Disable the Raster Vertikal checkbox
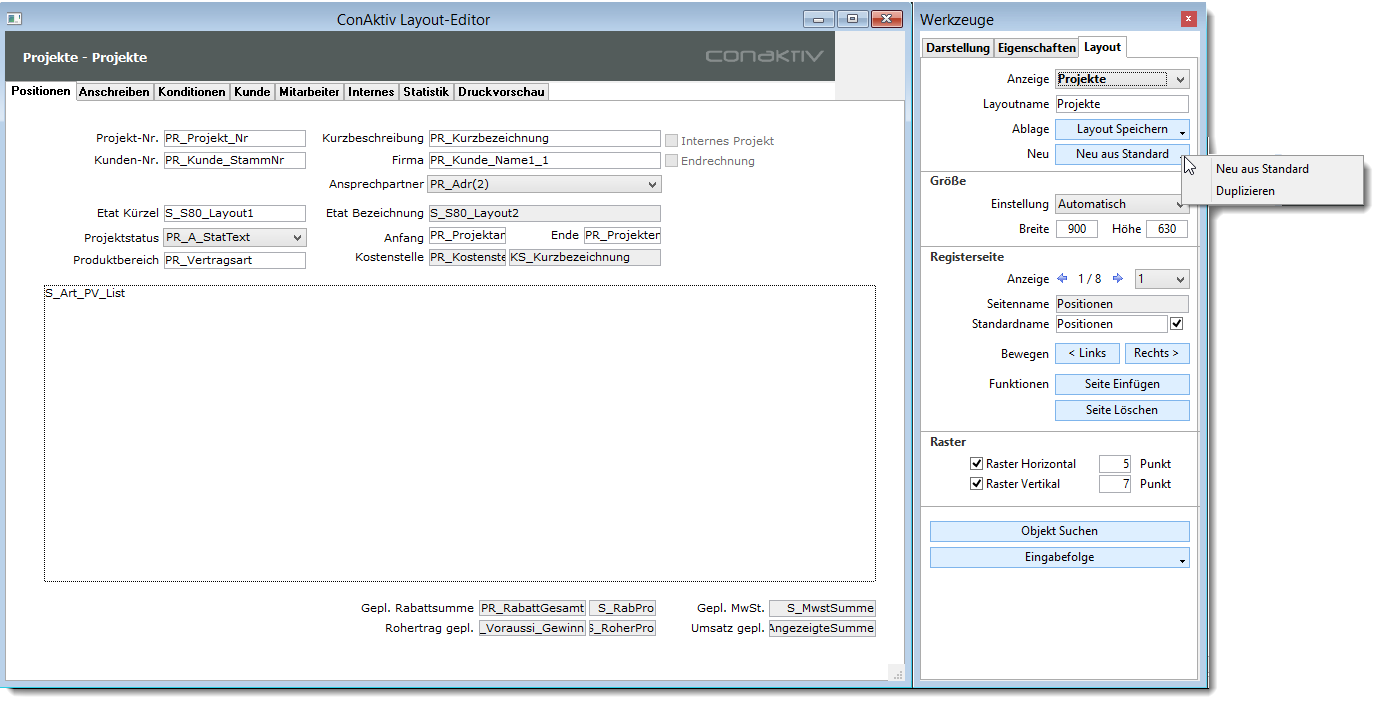The width and height of the screenshot is (1395, 718). [x=977, y=484]
